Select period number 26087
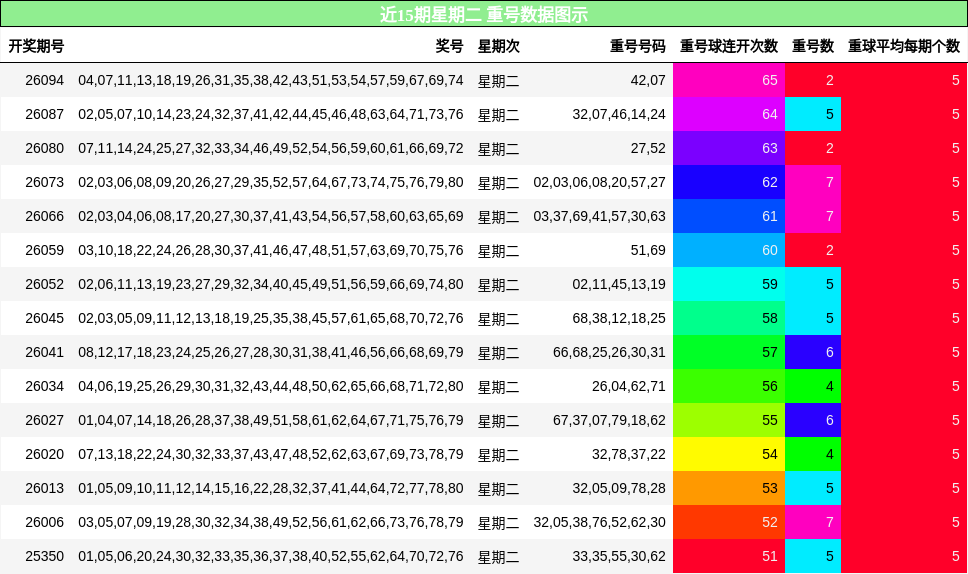 44,114
